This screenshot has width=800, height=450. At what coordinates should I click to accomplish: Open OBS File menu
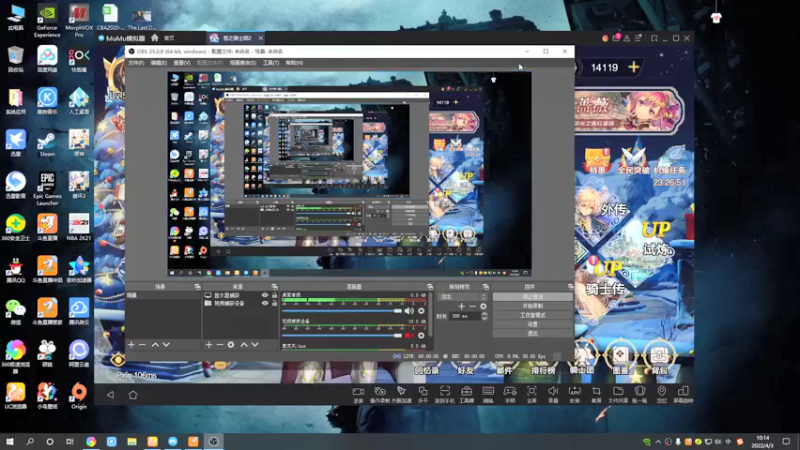coord(136,63)
